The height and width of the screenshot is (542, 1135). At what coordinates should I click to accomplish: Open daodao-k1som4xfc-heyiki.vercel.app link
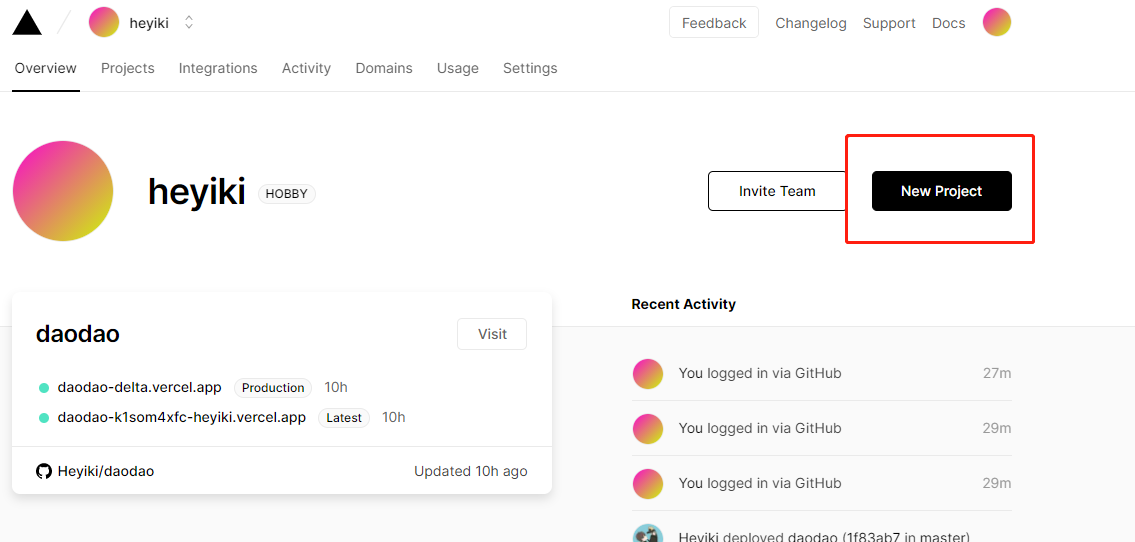[182, 418]
